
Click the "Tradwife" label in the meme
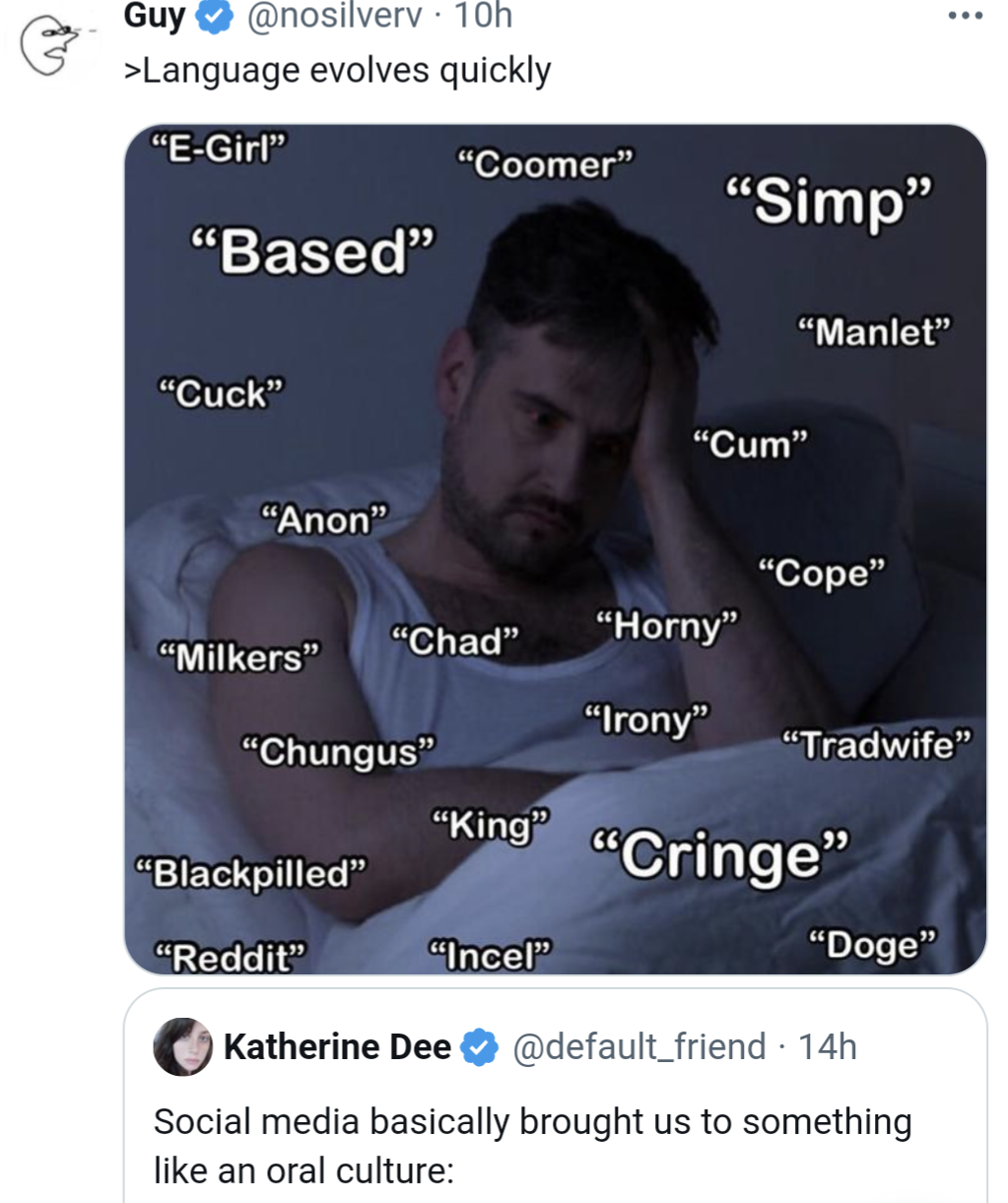pyautogui.click(x=877, y=745)
